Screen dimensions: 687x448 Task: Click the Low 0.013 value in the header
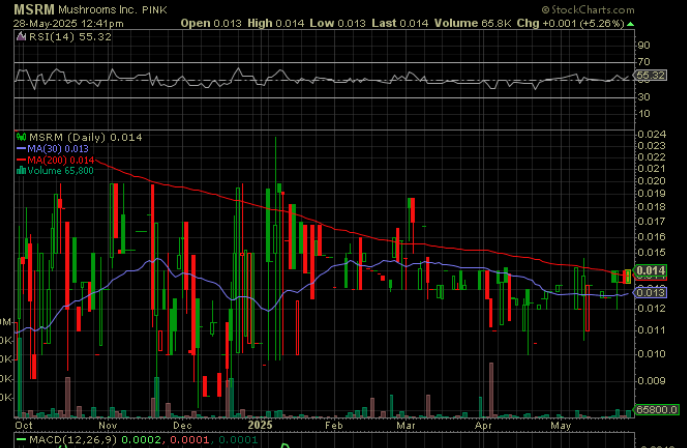337,23
